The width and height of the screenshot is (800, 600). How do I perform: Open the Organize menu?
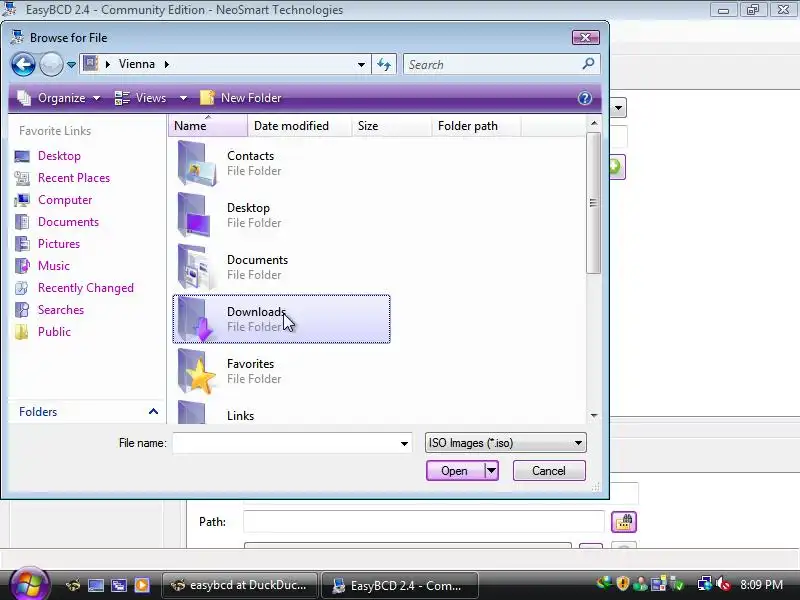[59, 98]
